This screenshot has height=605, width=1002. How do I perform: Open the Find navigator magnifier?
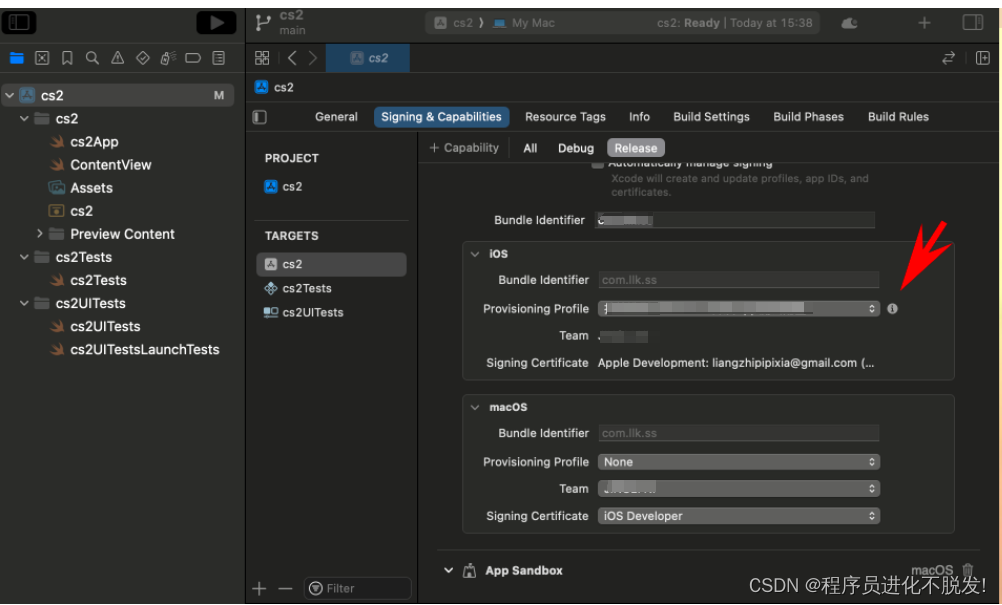(92, 58)
